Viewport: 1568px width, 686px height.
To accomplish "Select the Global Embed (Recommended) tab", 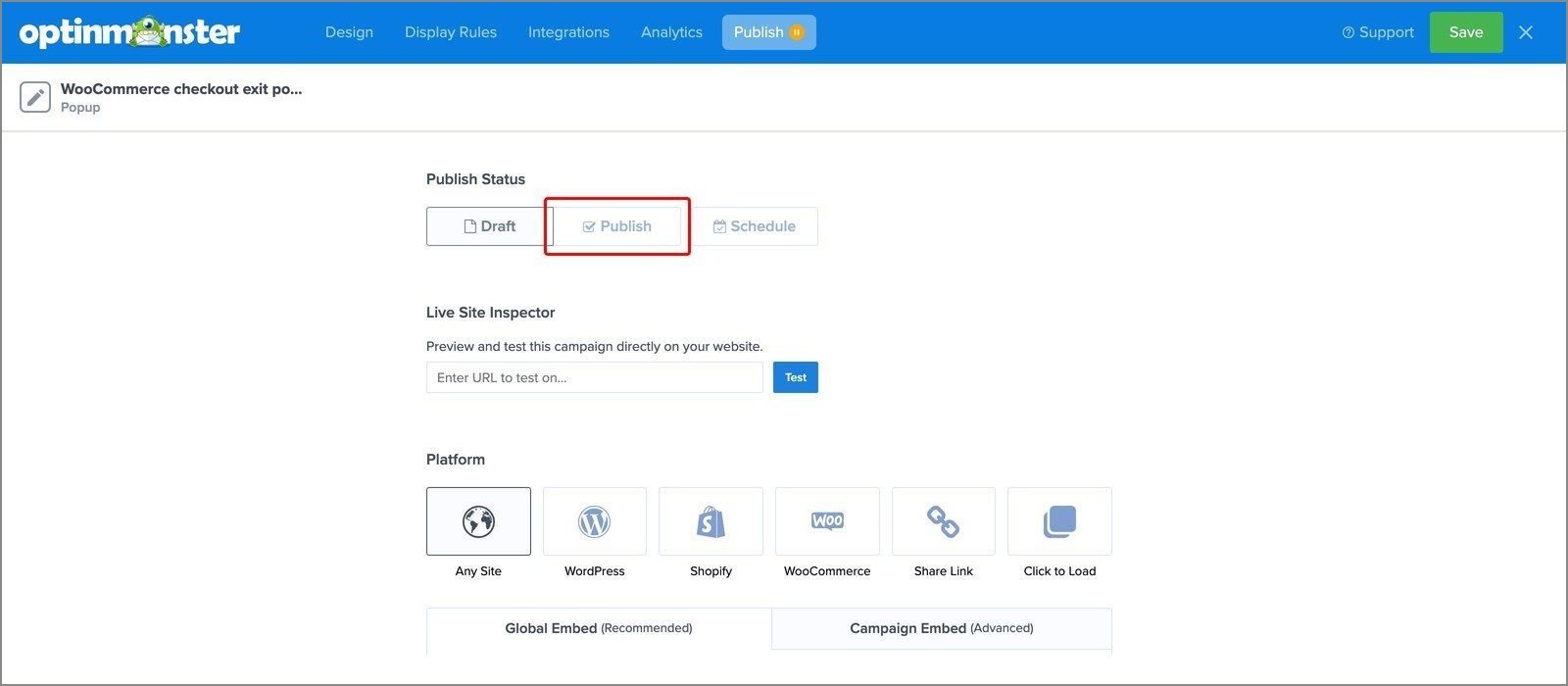I will tap(599, 628).
